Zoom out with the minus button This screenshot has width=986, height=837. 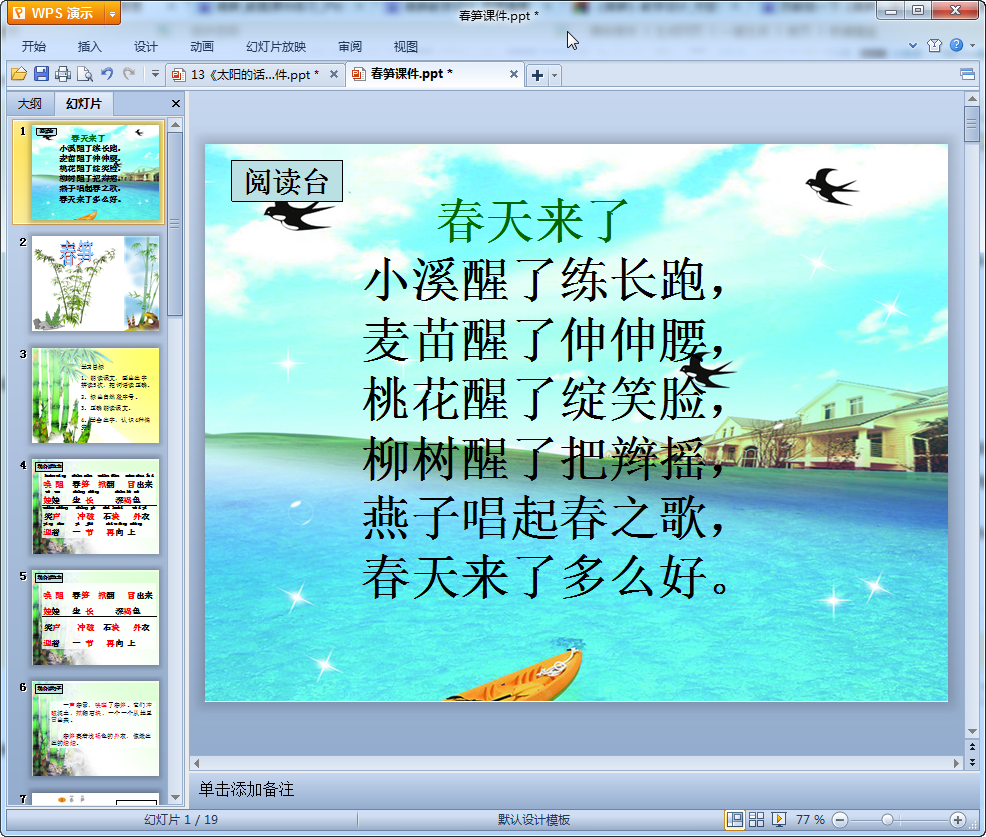[x=839, y=819]
